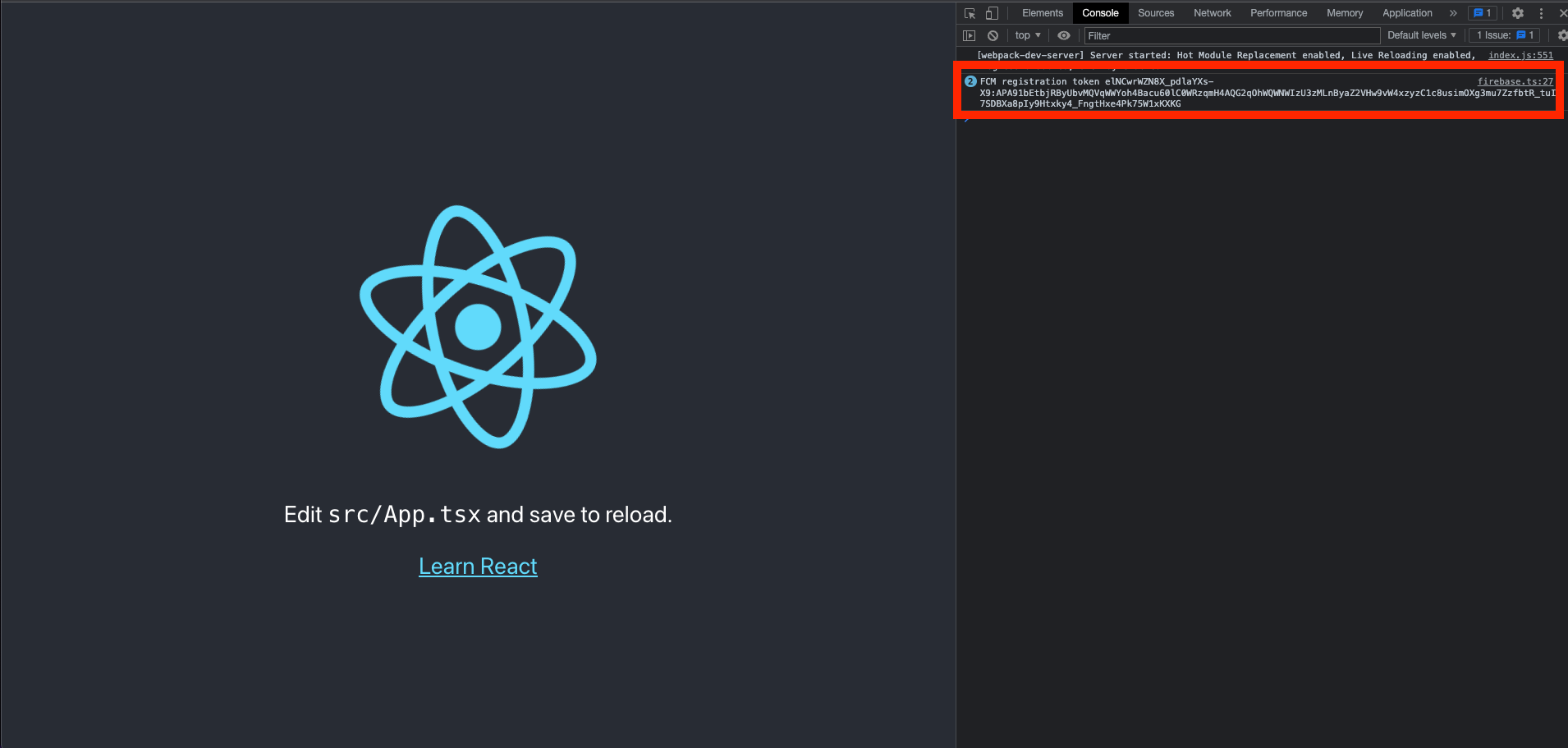Screen dimensions: 1568x748
Task: Click the blue messages badge near the tabs
Action: [x=1481, y=12]
